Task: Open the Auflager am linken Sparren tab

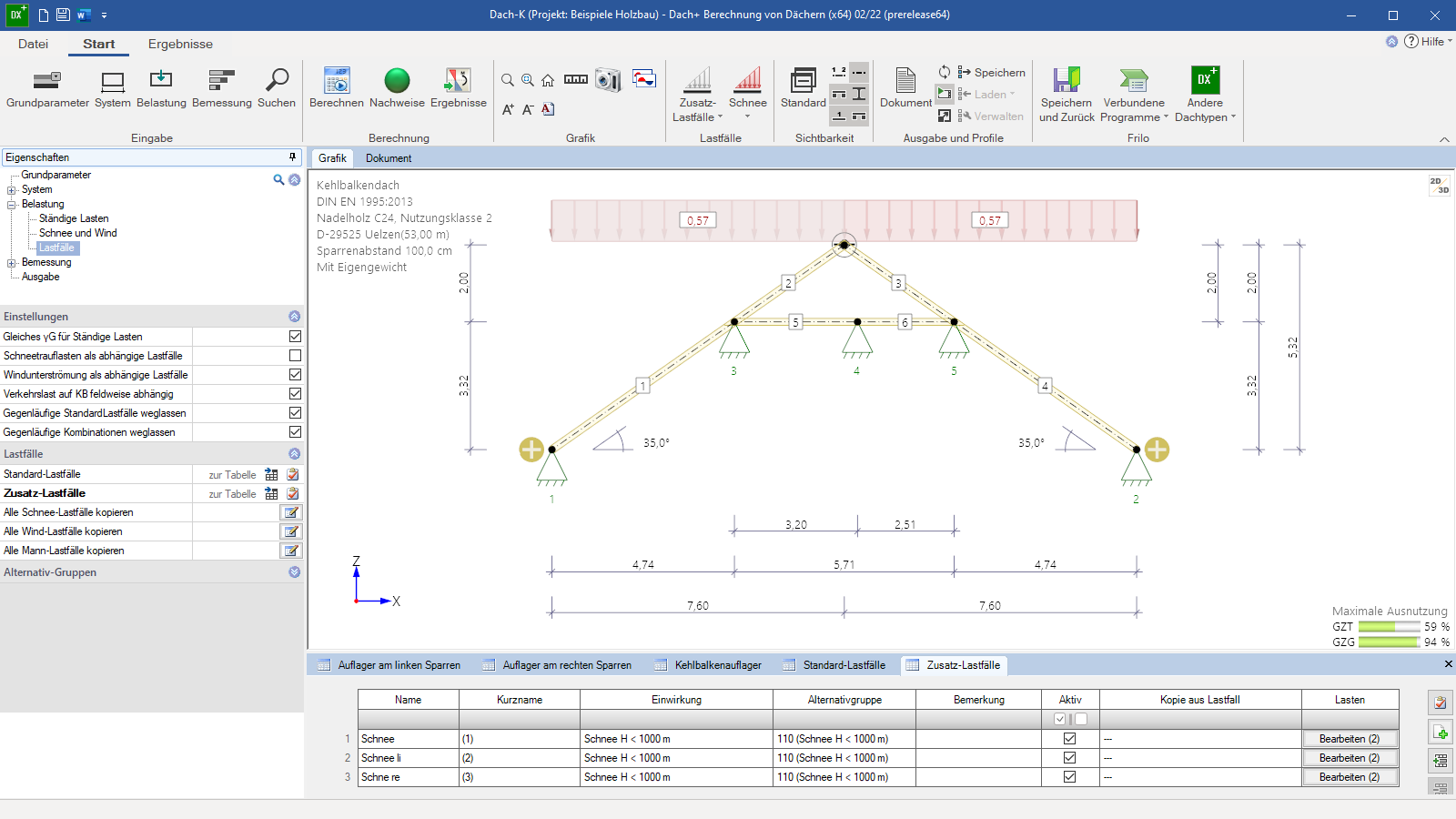Action: click(389, 665)
